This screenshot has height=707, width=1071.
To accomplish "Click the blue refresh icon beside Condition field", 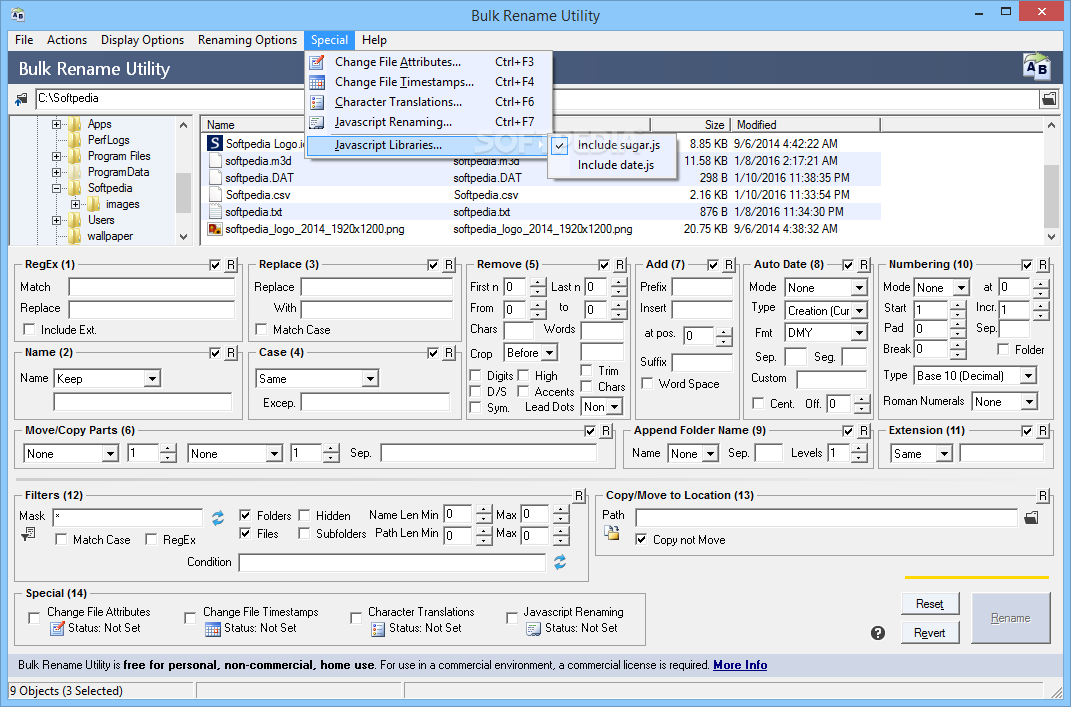I will [560, 562].
